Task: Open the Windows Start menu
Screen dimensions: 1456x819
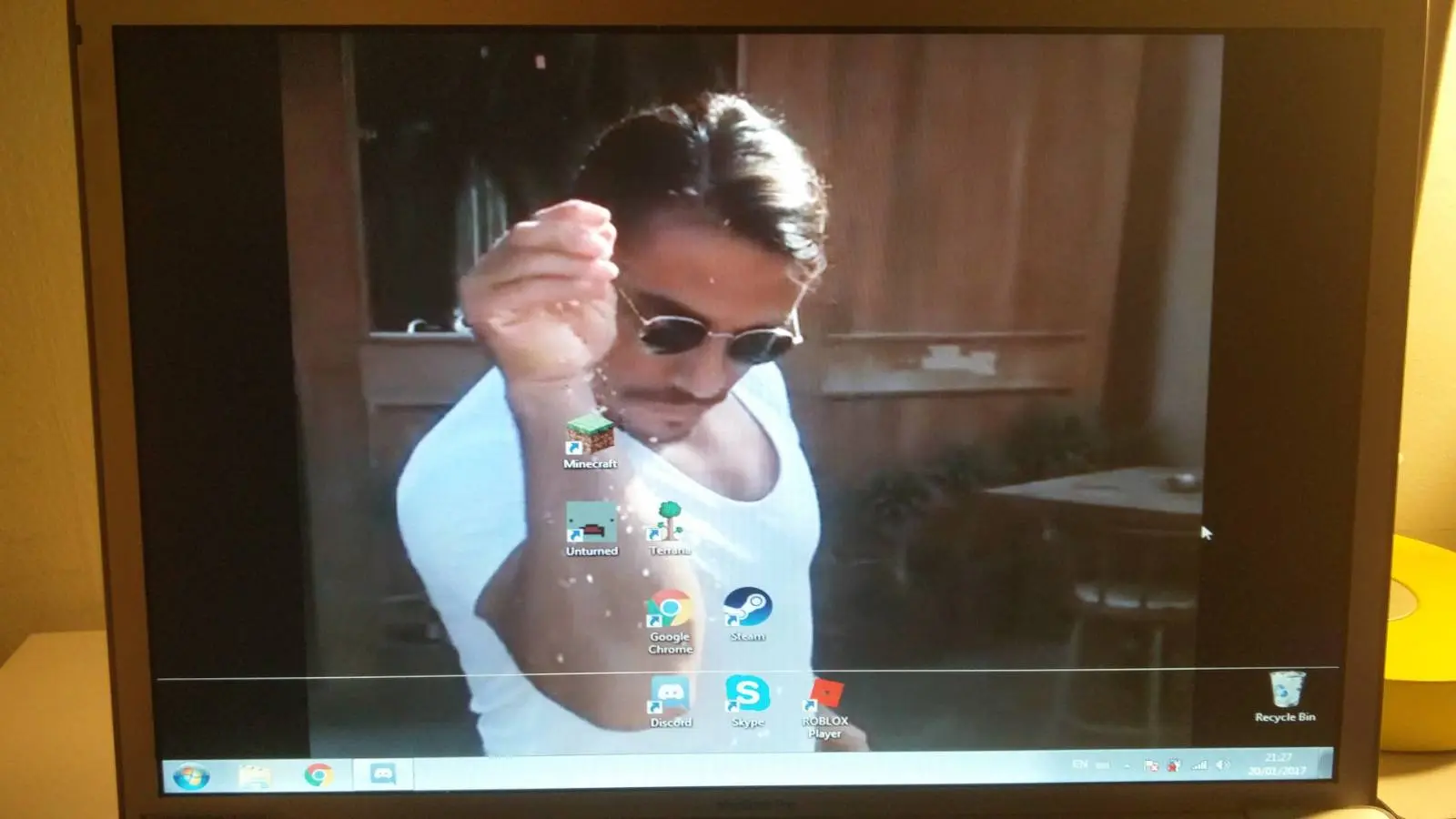Action: (191, 776)
